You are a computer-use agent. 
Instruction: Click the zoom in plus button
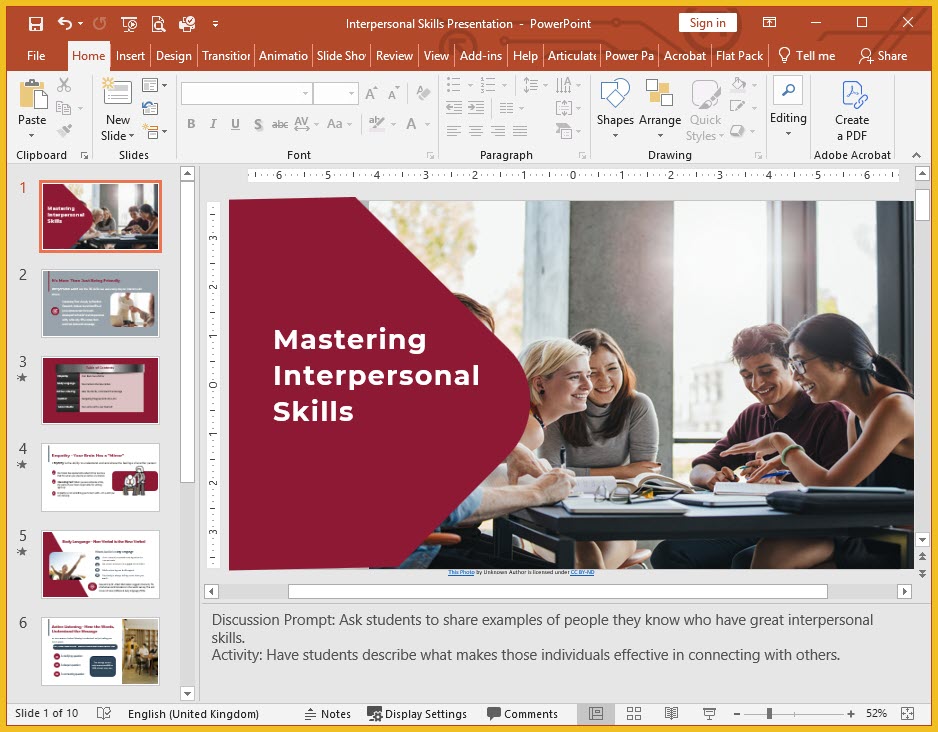851,713
